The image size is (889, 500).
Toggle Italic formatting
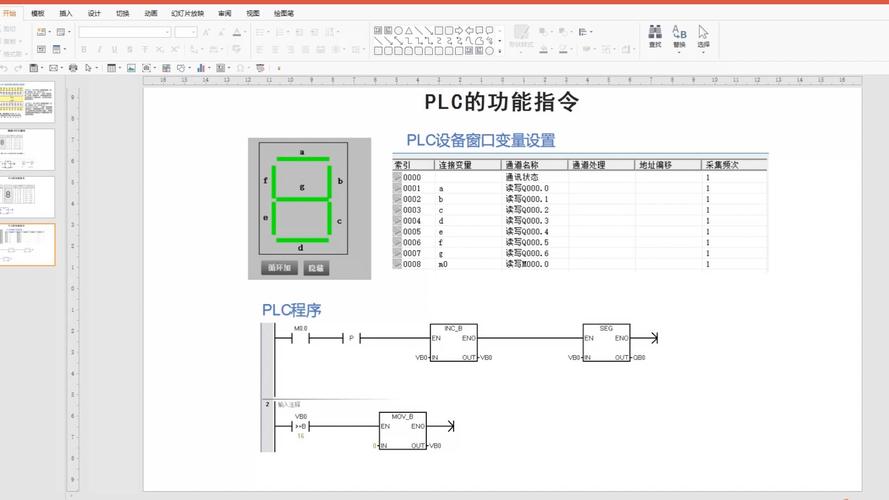coord(99,50)
